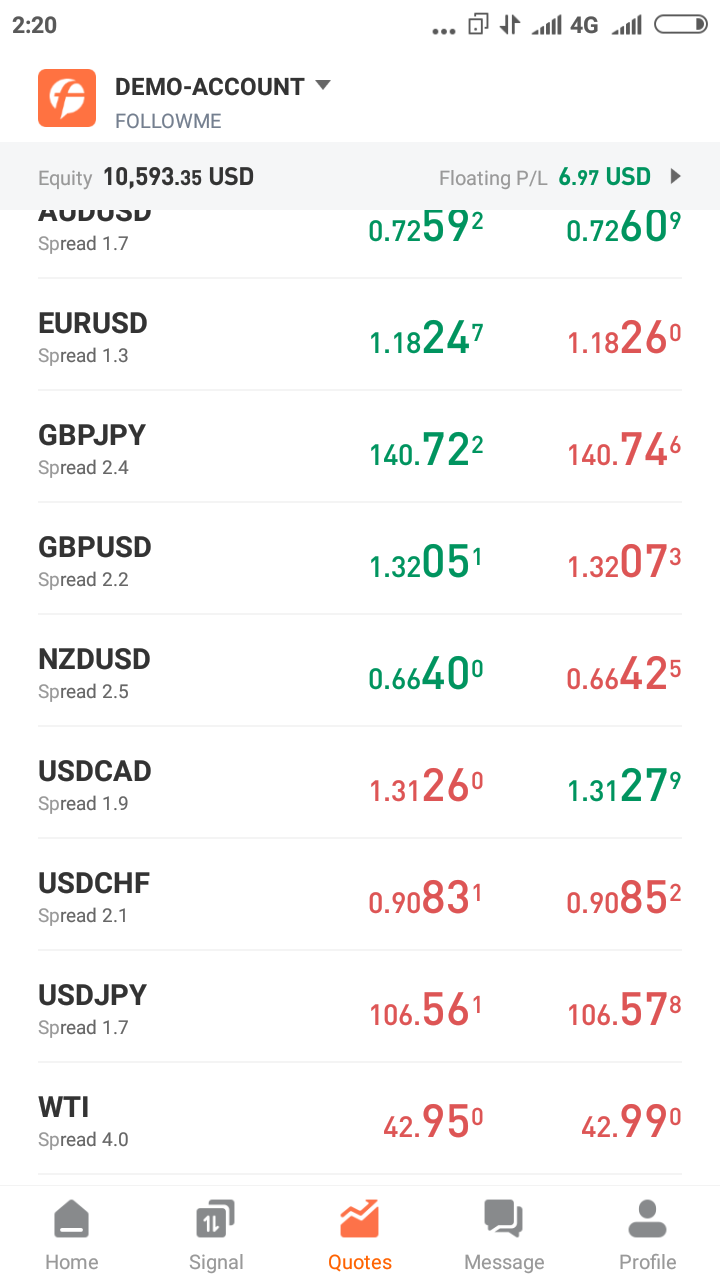Viewport: 720px width, 1280px height.
Task: Open the Equity 10,593.35 USD summary bar
Action: click(360, 177)
